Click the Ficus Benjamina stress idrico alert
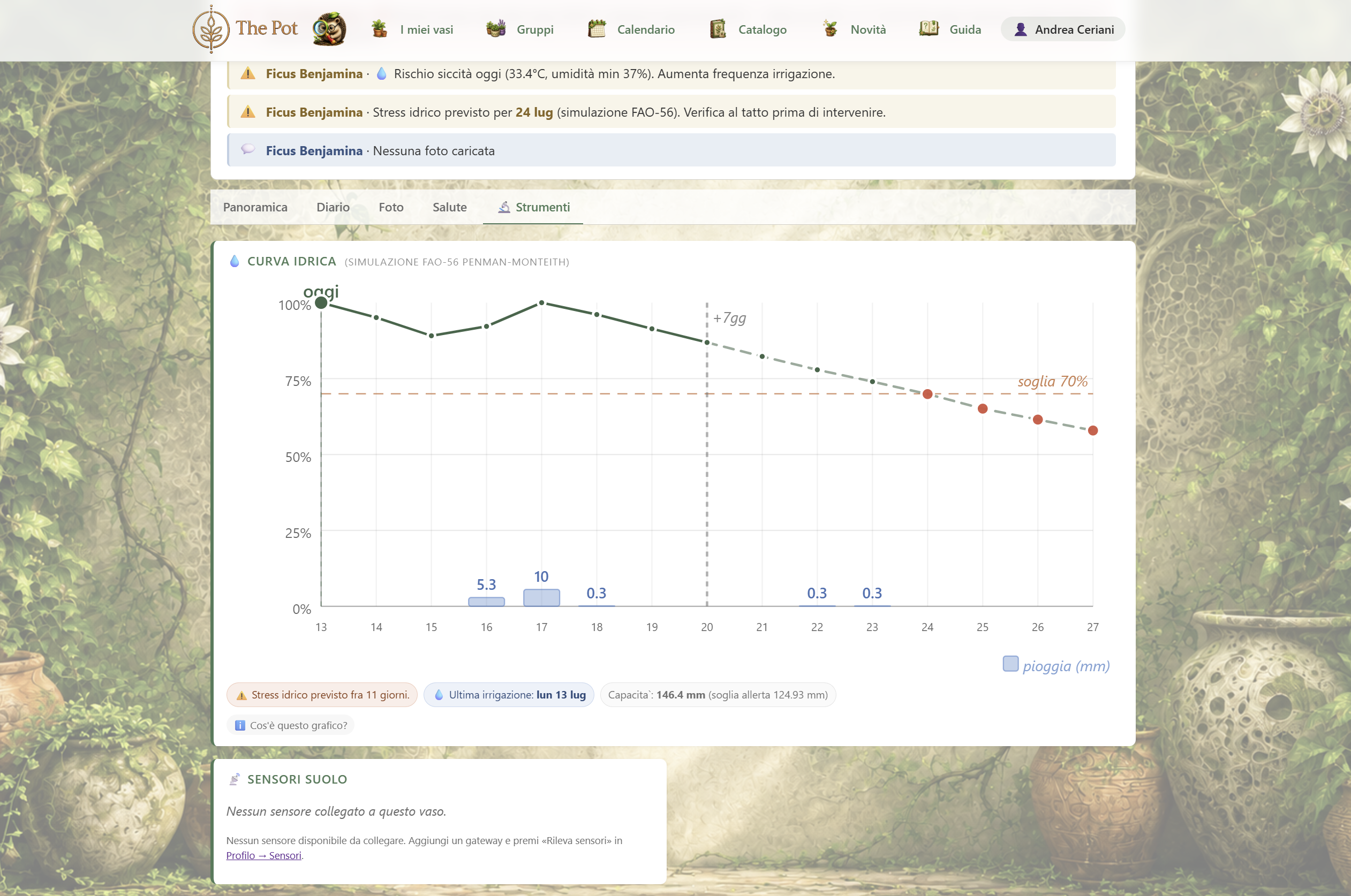 671,112
